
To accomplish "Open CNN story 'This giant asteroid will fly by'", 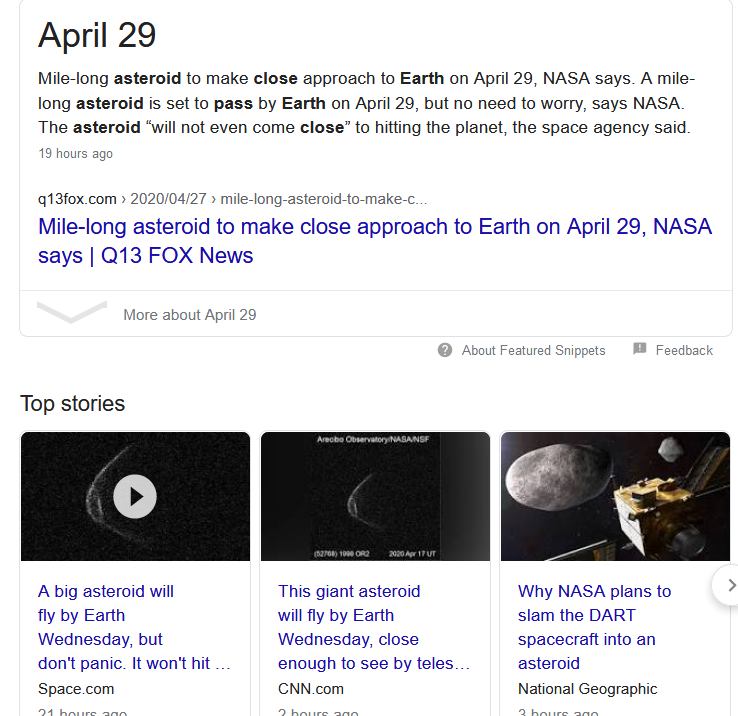I will click(x=374, y=627).
